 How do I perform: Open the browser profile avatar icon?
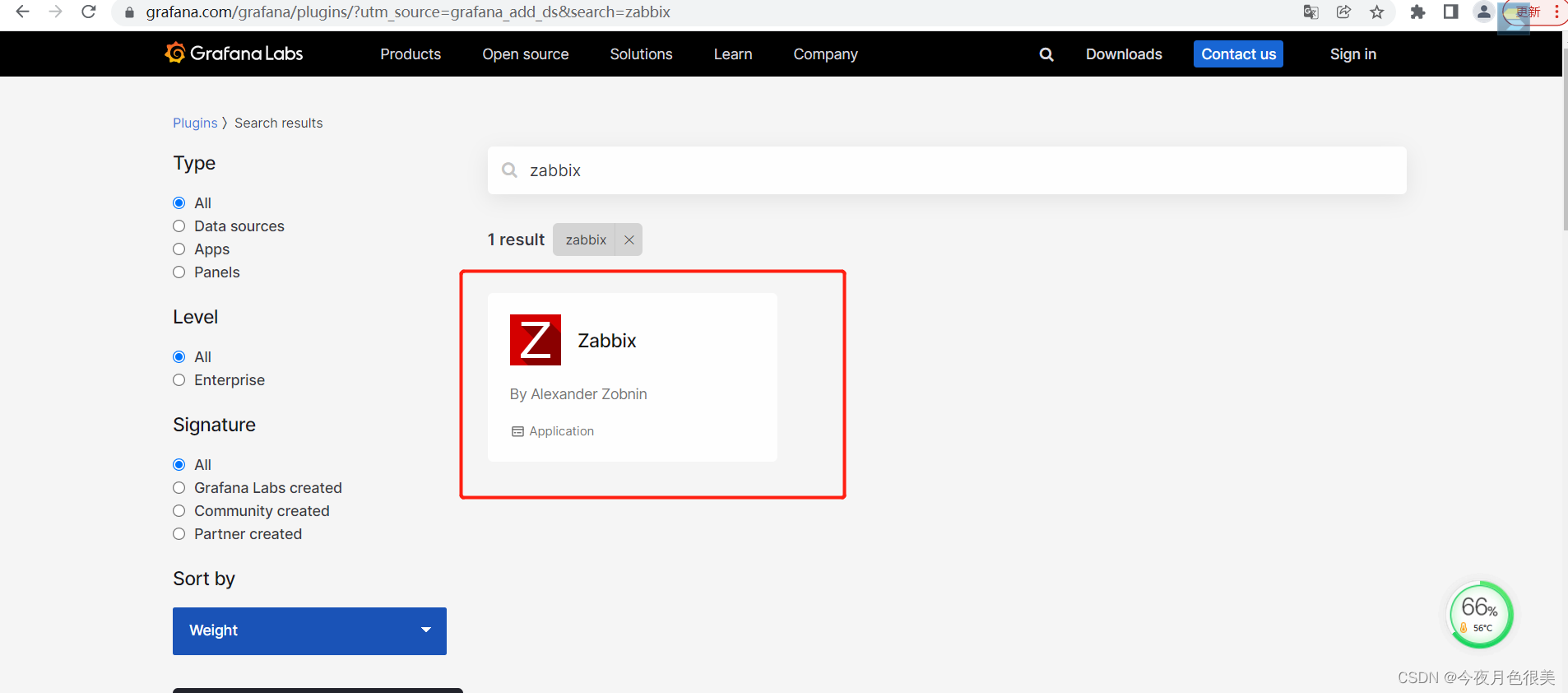[1483, 12]
